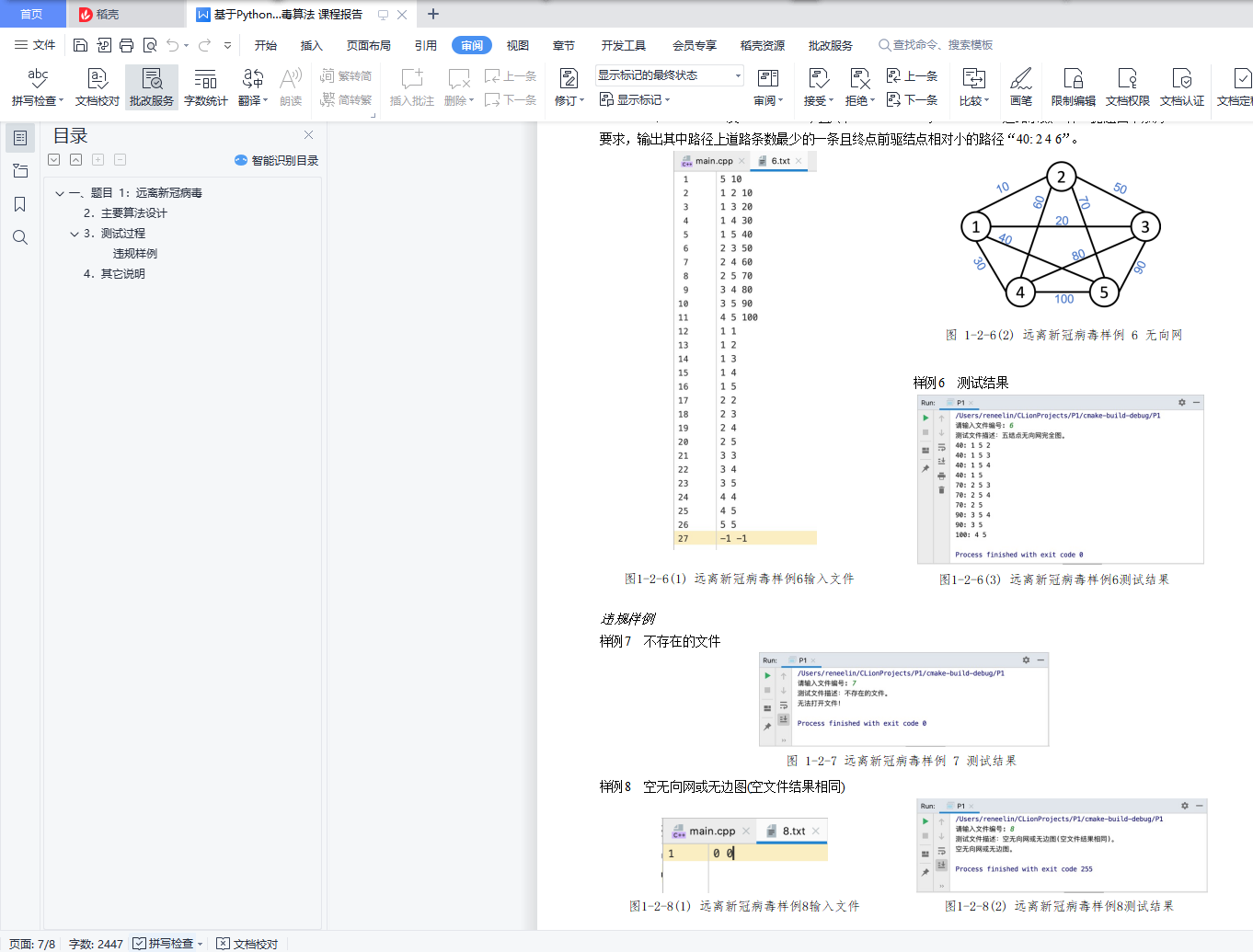Go to next comment next to 删除
The image size is (1253, 952).
coord(511,100)
